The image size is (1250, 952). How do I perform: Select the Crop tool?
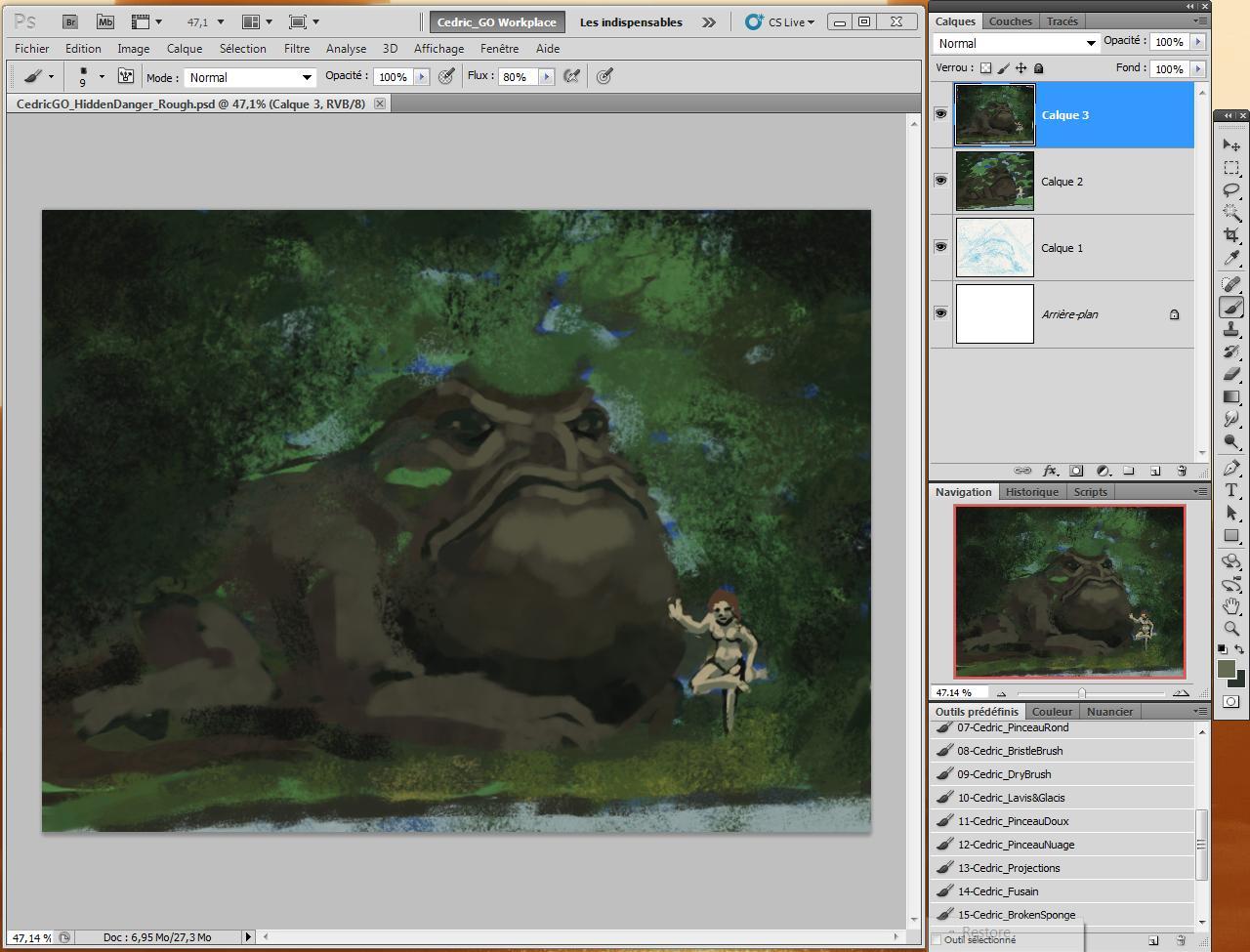click(x=1231, y=235)
